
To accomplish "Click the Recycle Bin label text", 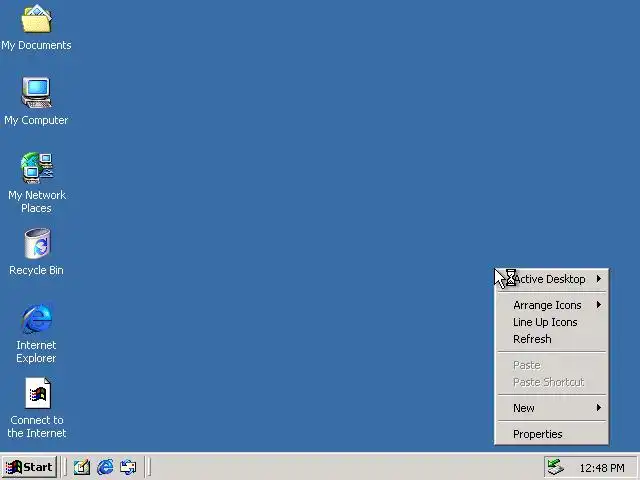I will click(36, 270).
